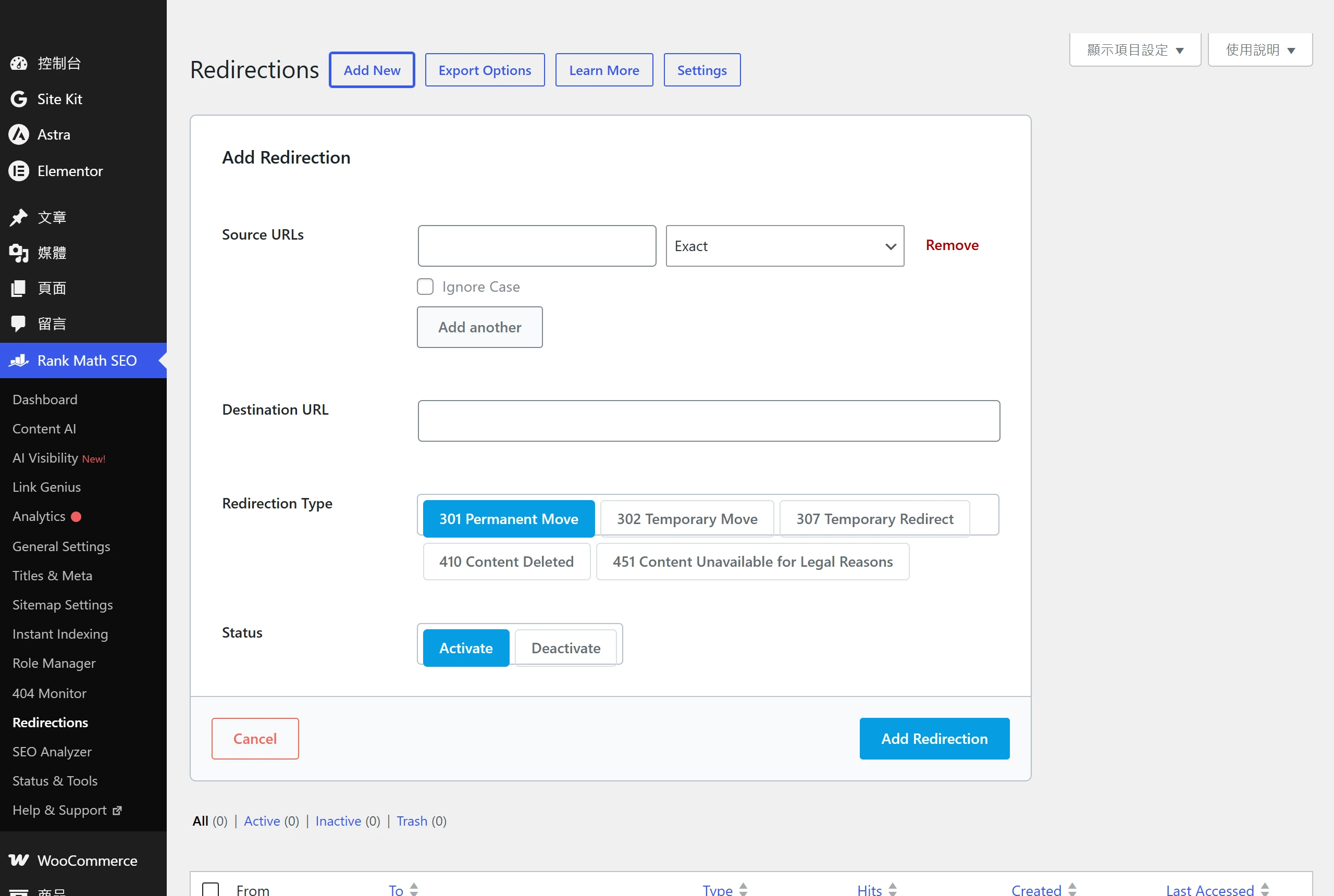The image size is (1334, 896).
Task: Expand the 顯示項目設定 screen options
Action: coord(1135,49)
